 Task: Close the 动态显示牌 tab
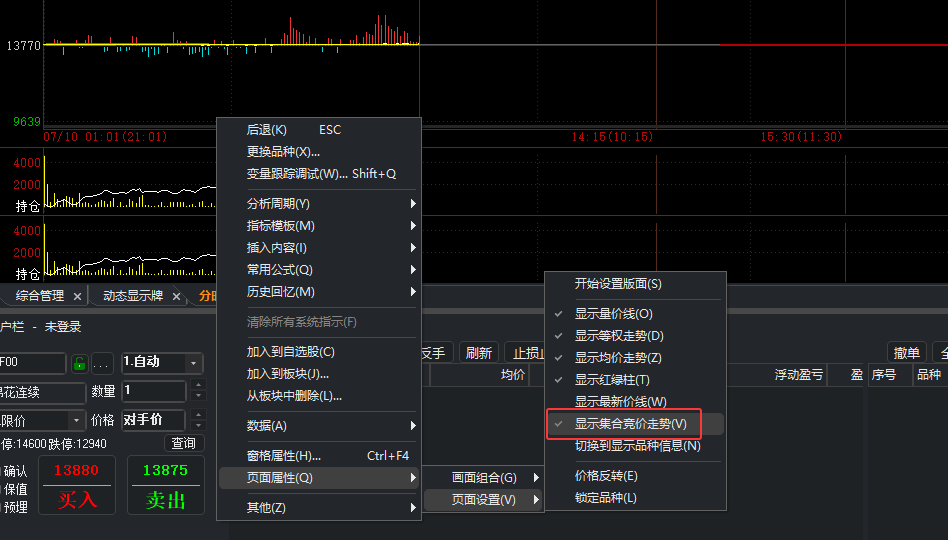click(x=177, y=296)
